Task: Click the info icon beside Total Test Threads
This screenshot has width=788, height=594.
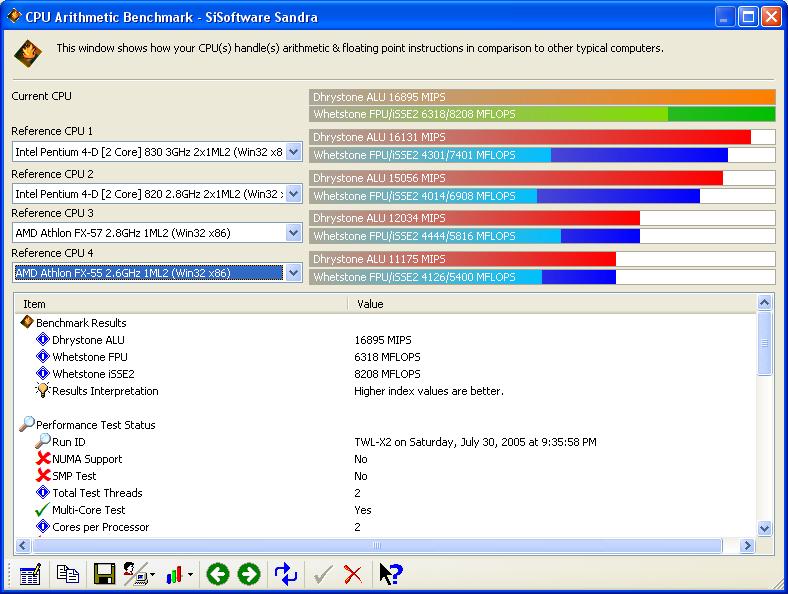Action: point(43,492)
